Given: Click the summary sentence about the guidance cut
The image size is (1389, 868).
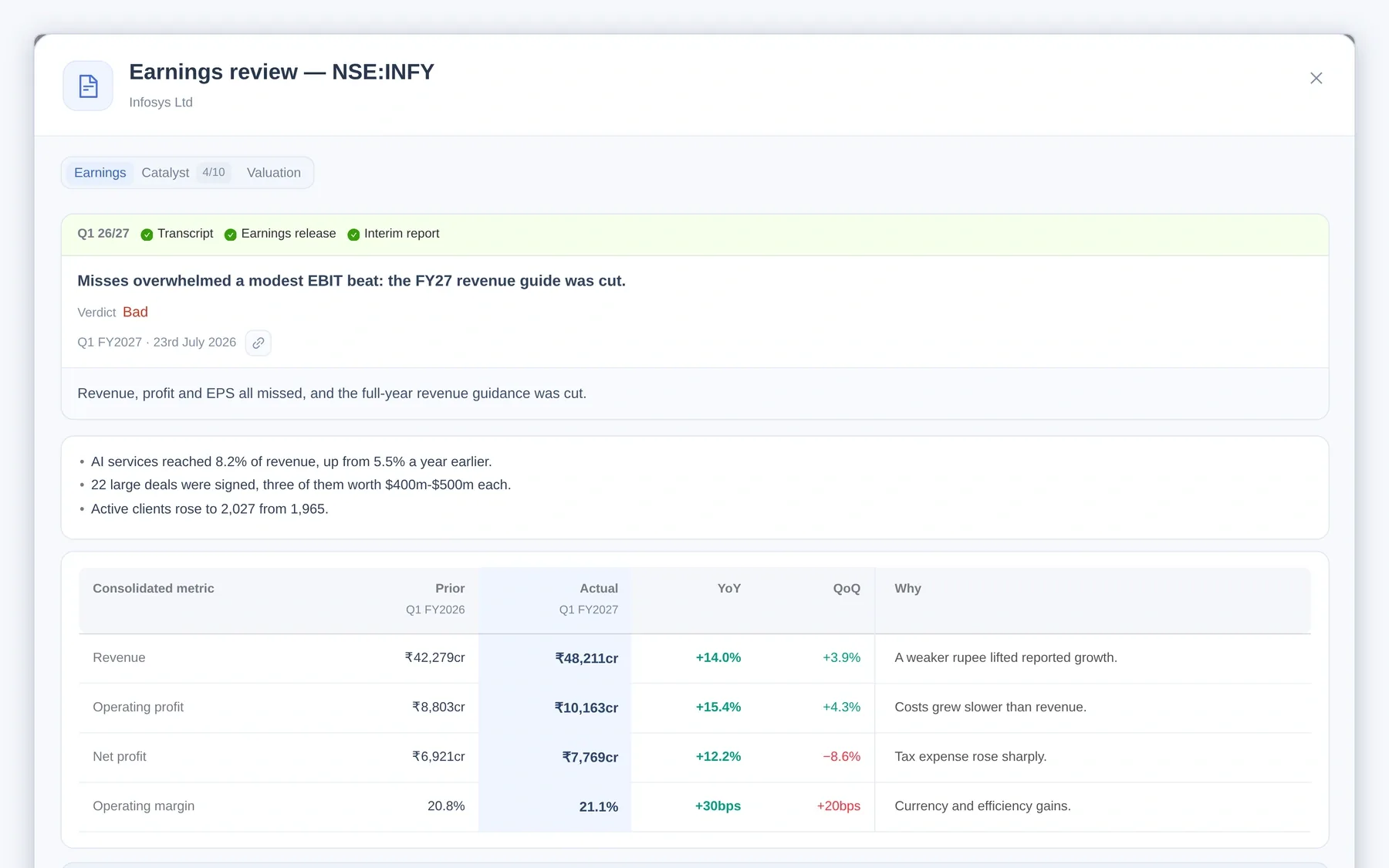Looking at the screenshot, I should 332,393.
